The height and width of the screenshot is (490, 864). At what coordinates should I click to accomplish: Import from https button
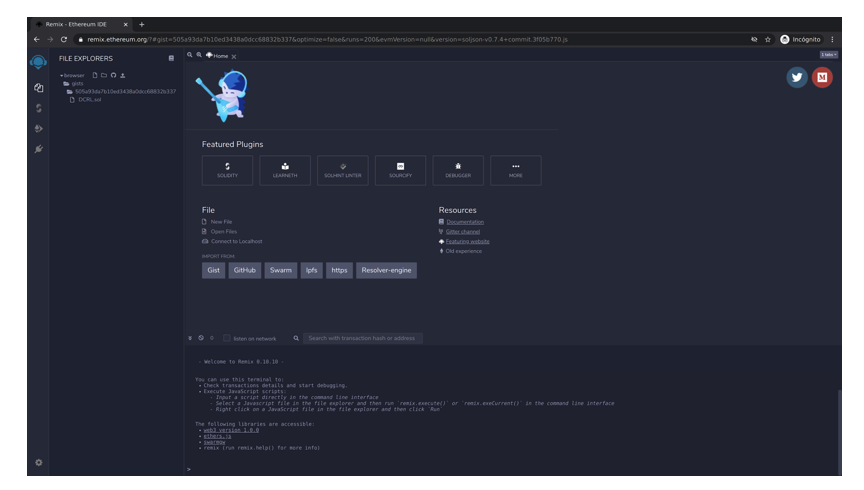click(x=339, y=270)
